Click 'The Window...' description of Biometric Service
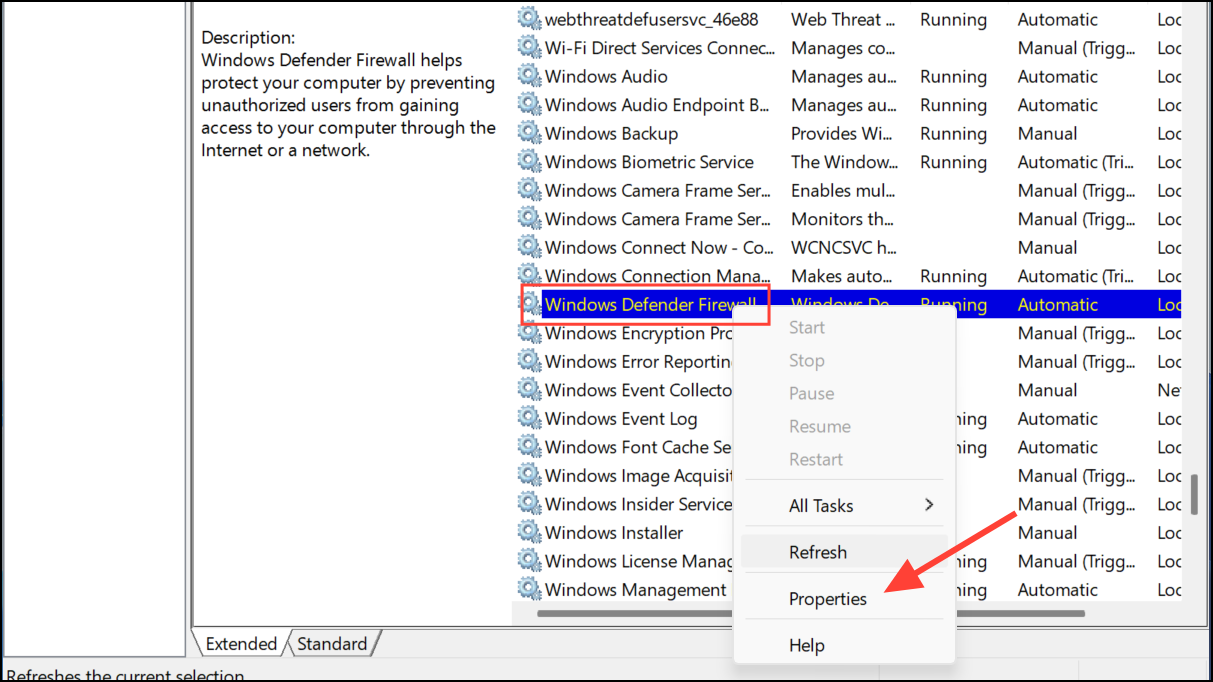The height and width of the screenshot is (682, 1213). click(844, 162)
